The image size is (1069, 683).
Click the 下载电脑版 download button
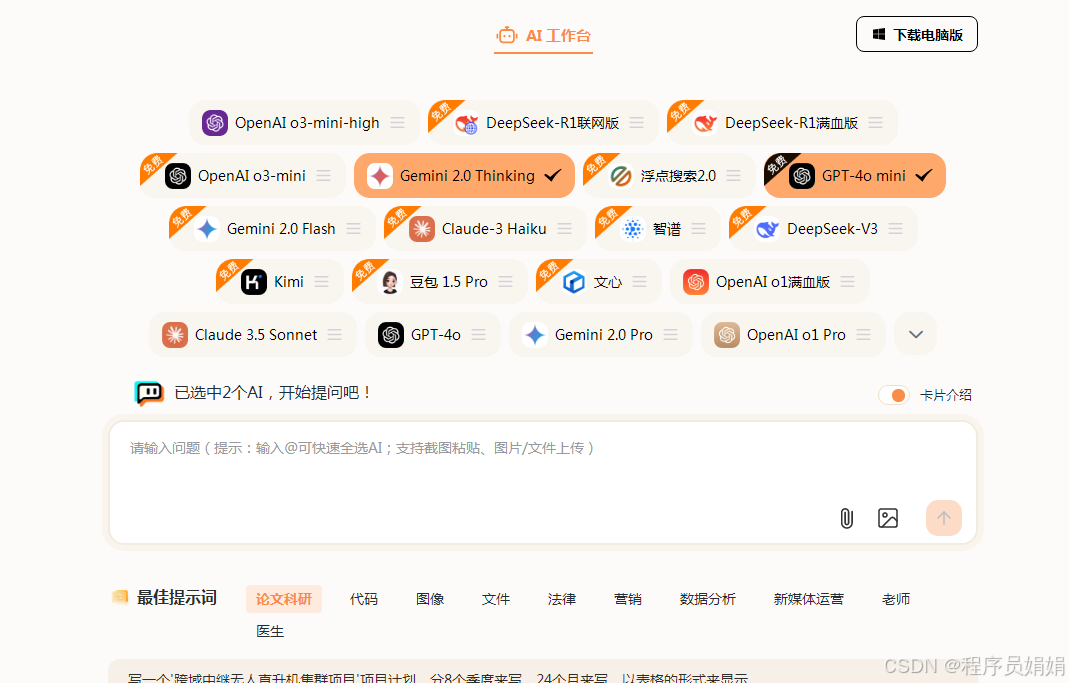(x=917, y=34)
